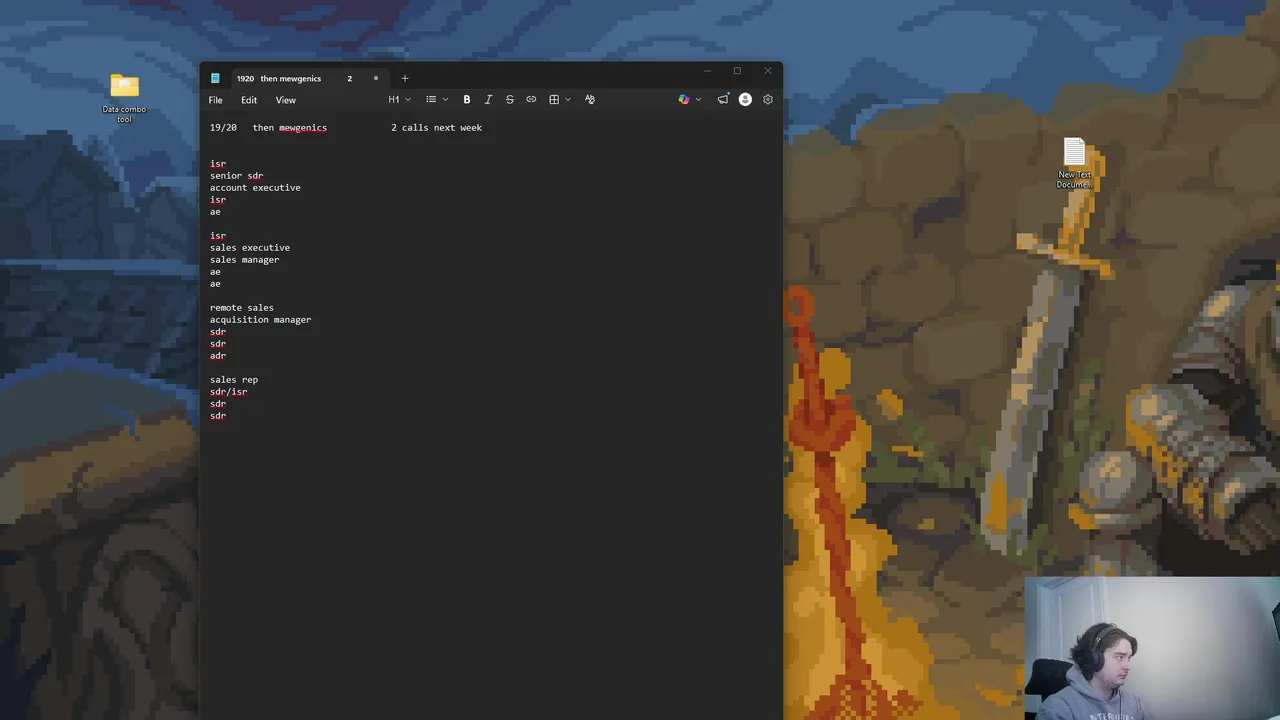Click the line 'adr'
The image size is (1280, 720).
click(x=218, y=356)
